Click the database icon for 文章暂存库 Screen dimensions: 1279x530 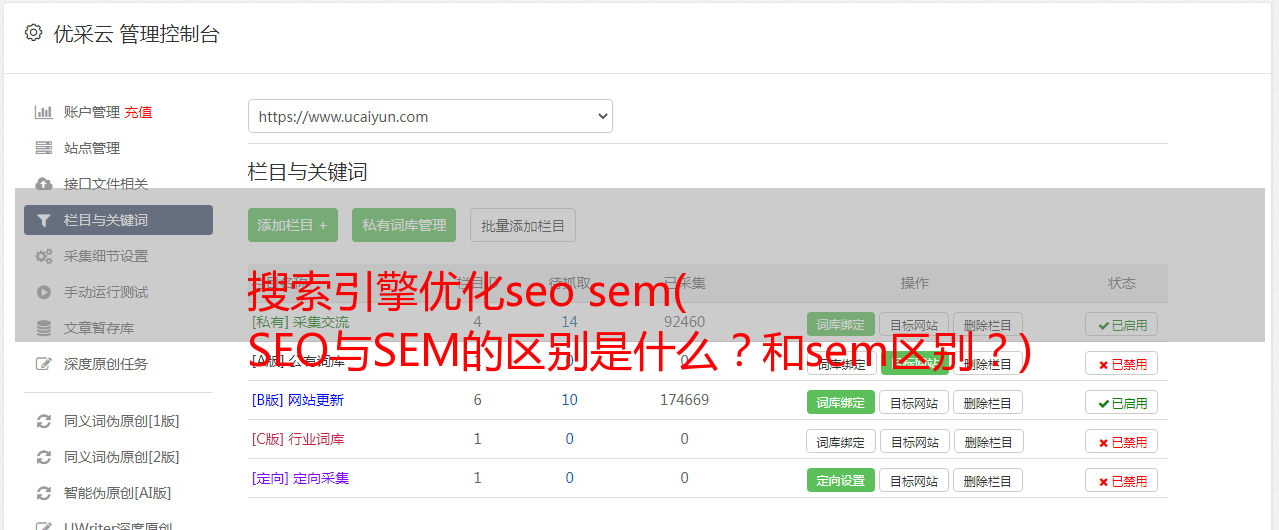44,328
